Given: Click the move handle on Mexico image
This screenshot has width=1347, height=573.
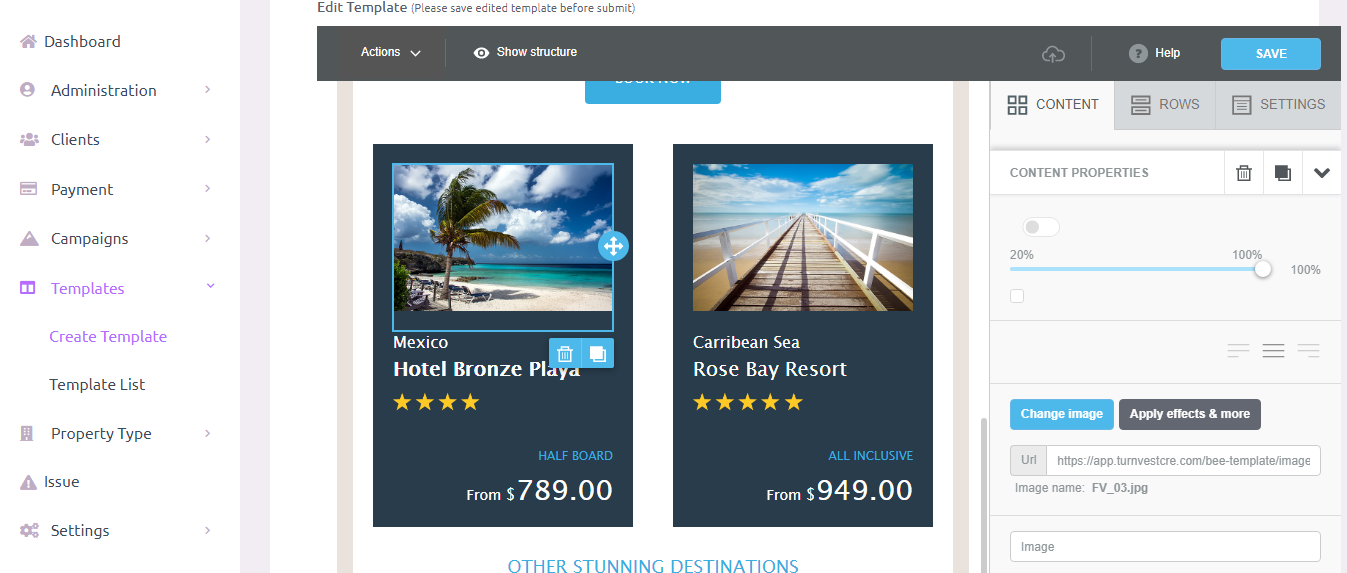Looking at the screenshot, I should pyautogui.click(x=613, y=246).
